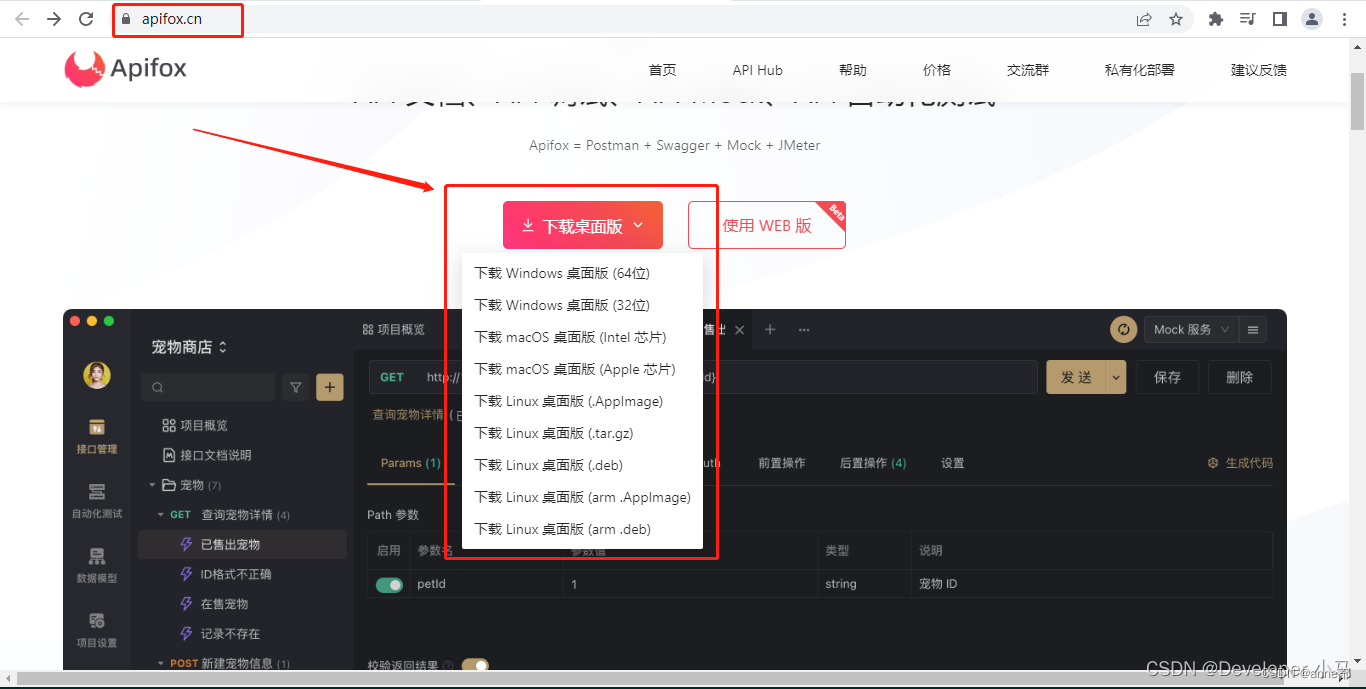
Task: Select 下载 Linux 桌面版 (.AppImage)
Action: (583, 401)
